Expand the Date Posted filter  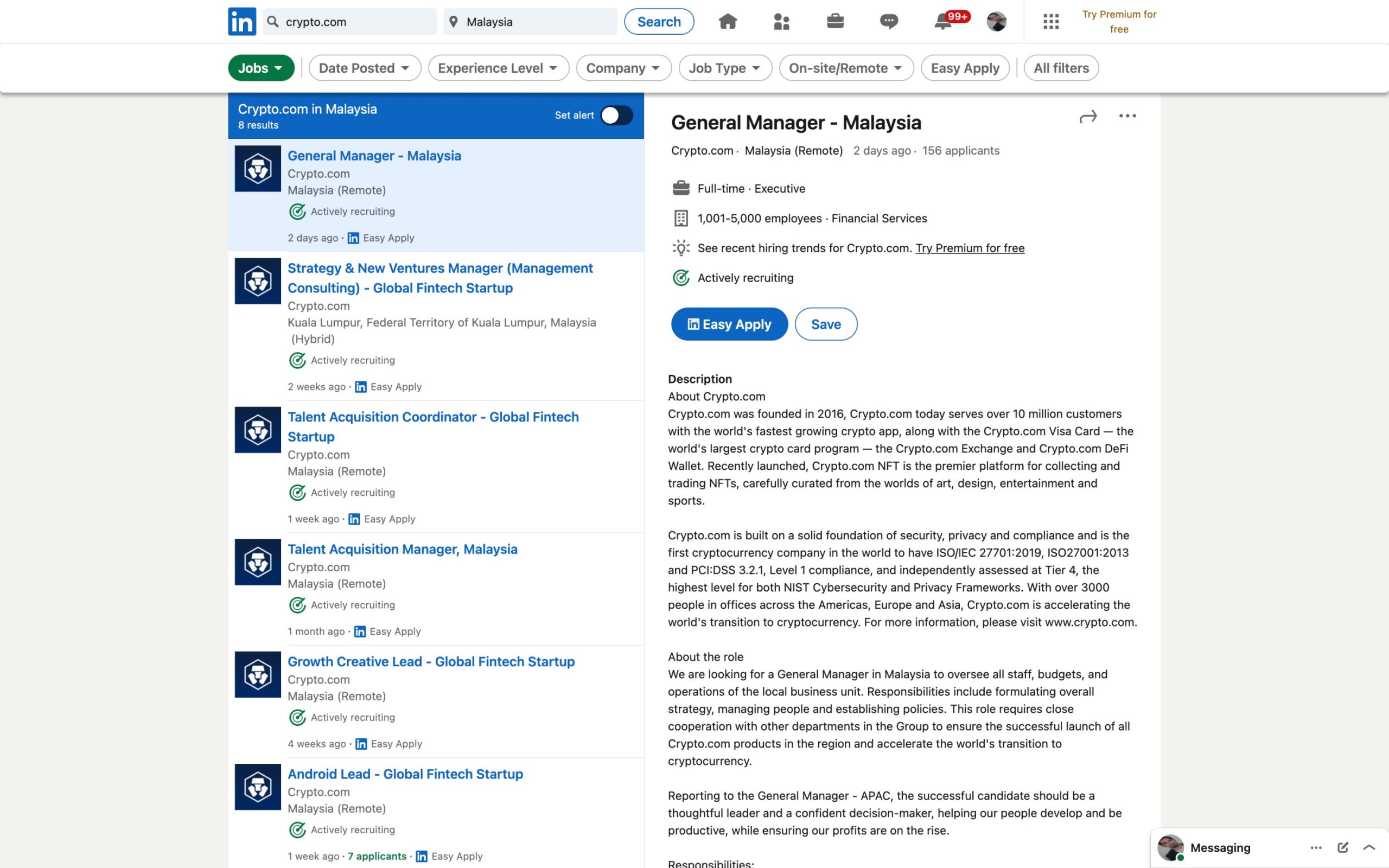365,68
